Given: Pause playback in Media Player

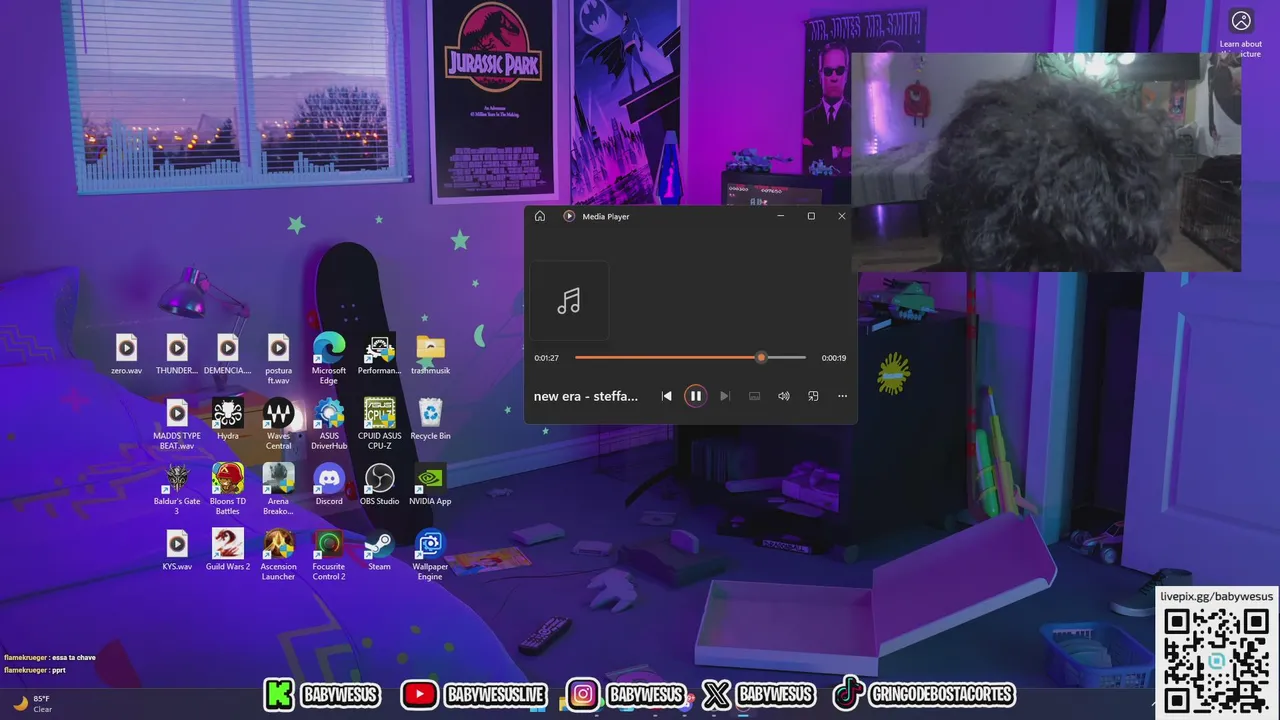Looking at the screenshot, I should point(695,396).
